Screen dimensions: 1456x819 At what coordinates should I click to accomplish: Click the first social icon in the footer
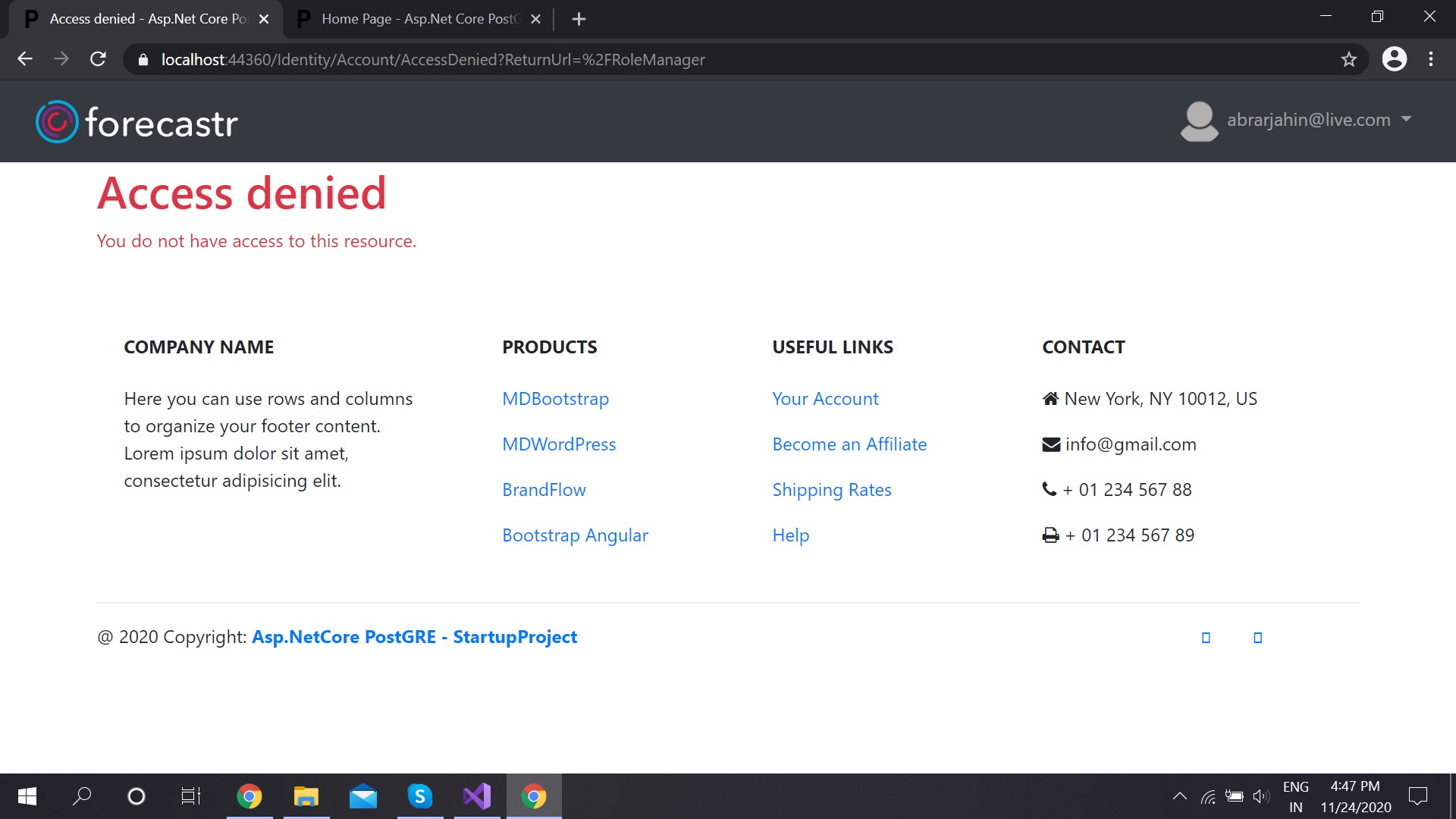1206,638
